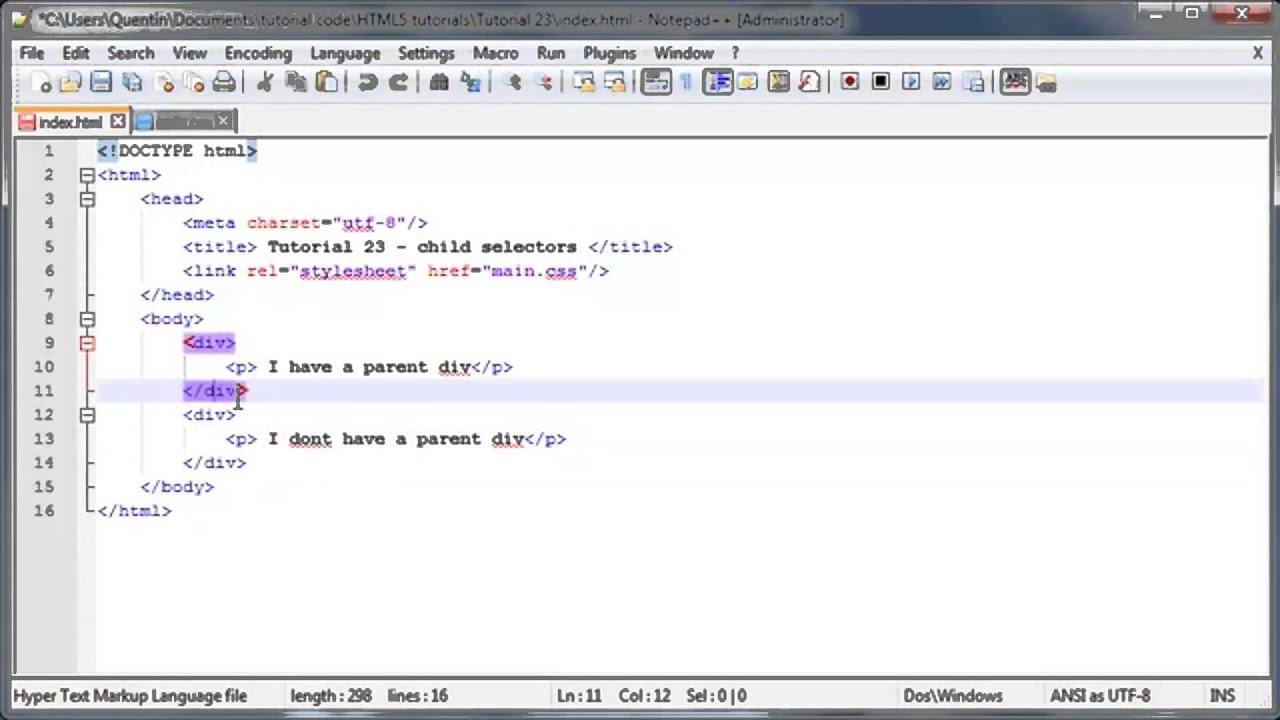Click the Open file folder icon
This screenshot has width=1280, height=720.
tap(70, 83)
